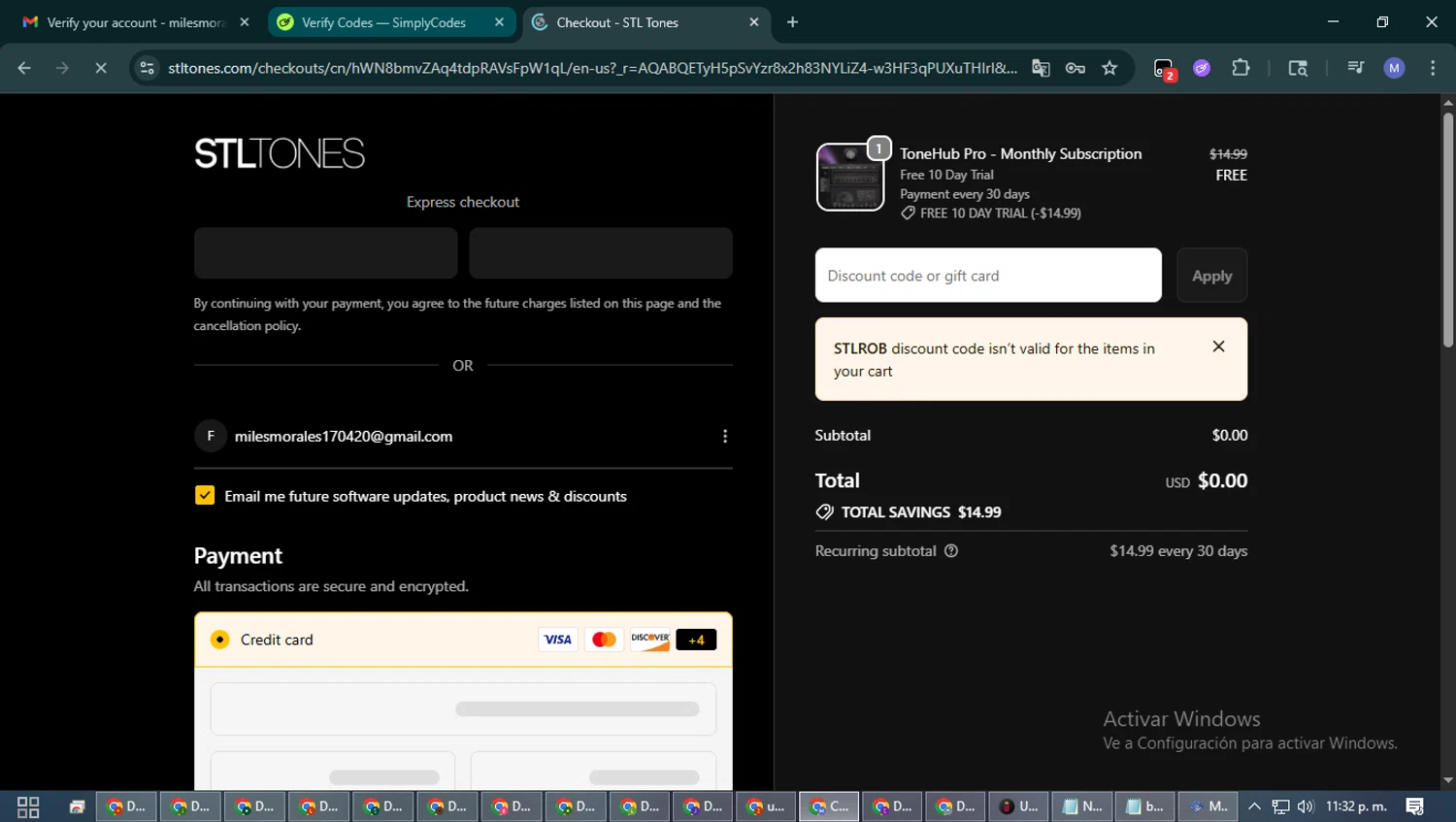1456x822 pixels.
Task: Open the network status tray icon
Action: [x=1280, y=806]
